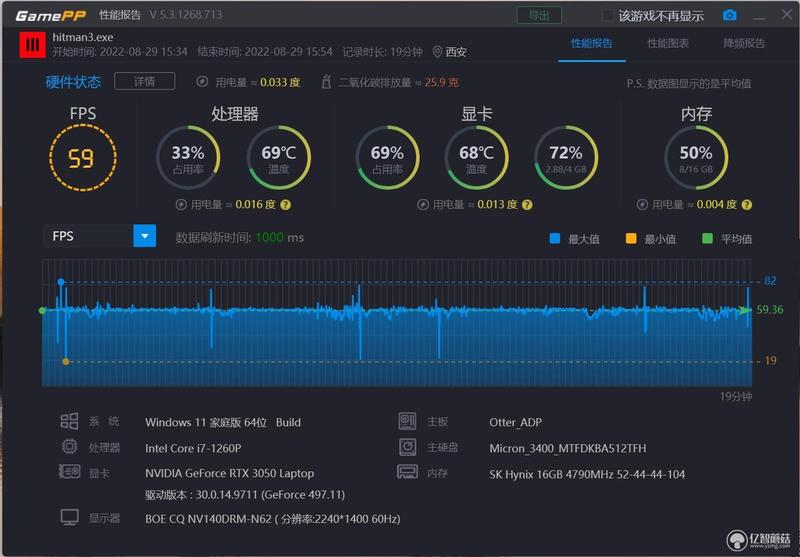Image resolution: width=800 pixels, height=557 pixels.
Task: Click the graphics card icon beside 显卡
Action: (x=69, y=472)
